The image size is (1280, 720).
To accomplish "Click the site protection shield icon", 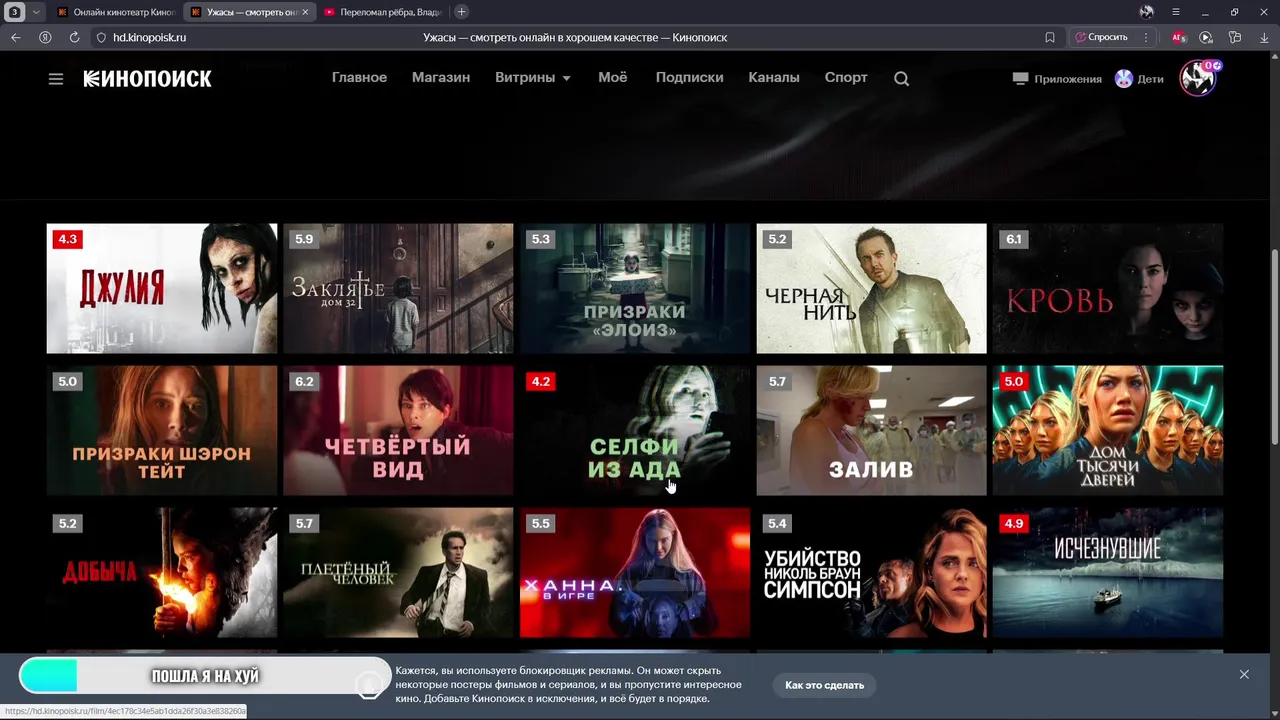I will (101, 37).
